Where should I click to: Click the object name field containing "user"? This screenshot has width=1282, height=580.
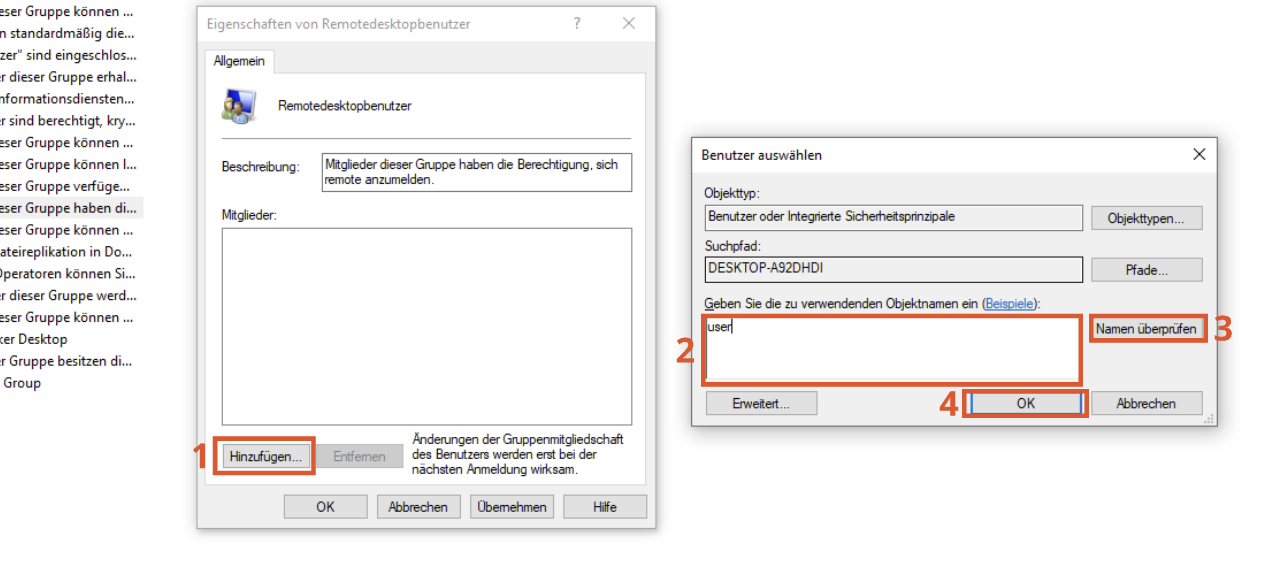coord(892,350)
